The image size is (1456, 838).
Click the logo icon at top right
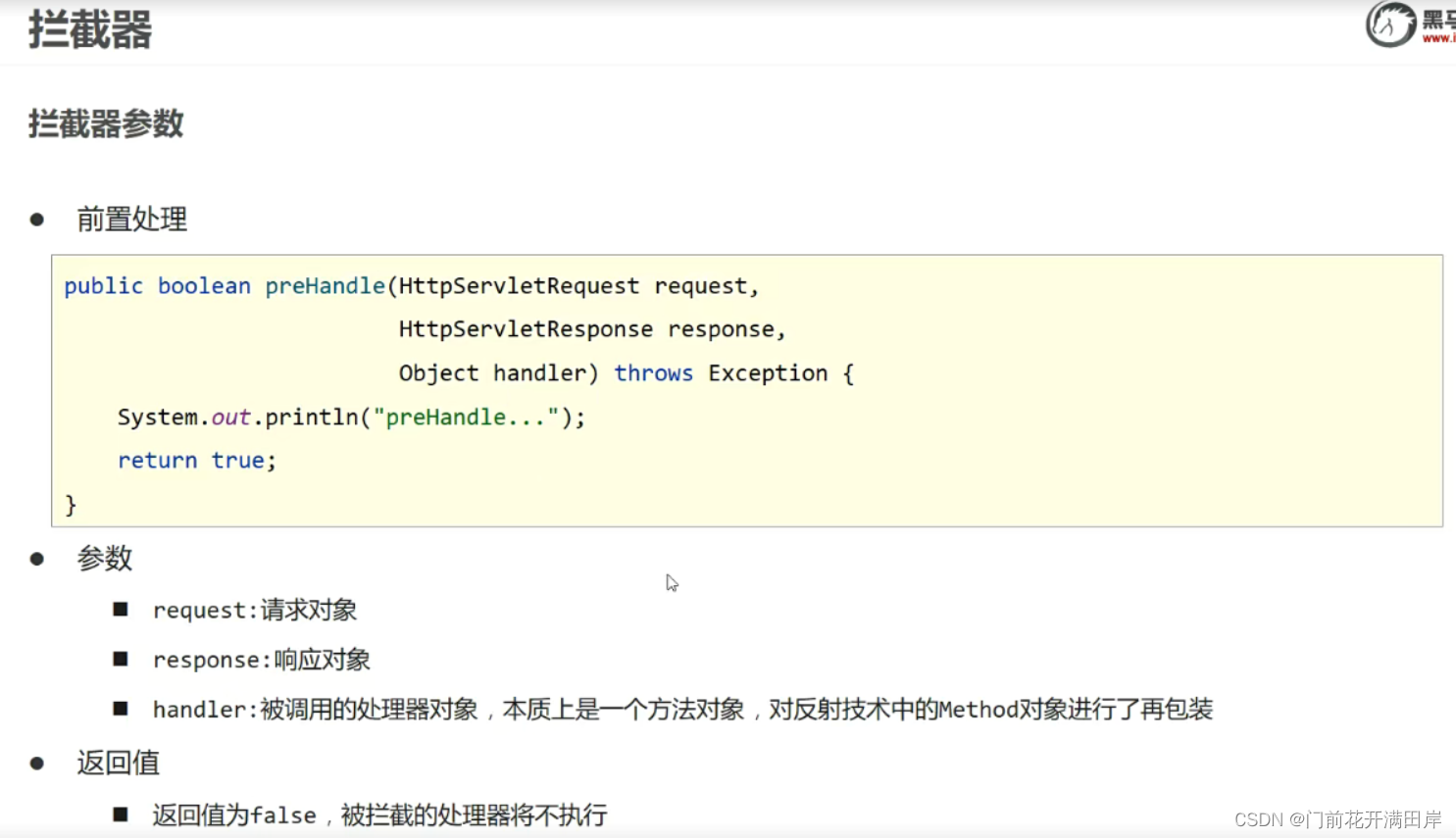point(1391,25)
